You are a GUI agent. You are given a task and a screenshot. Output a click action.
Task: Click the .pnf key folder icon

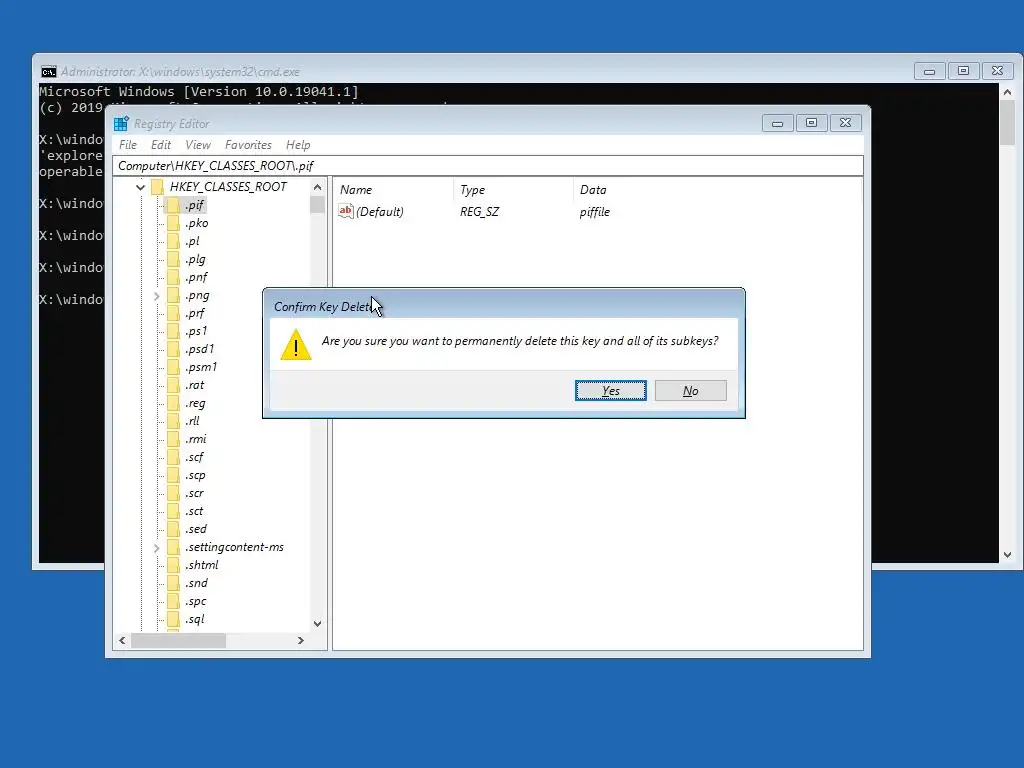[x=173, y=277]
